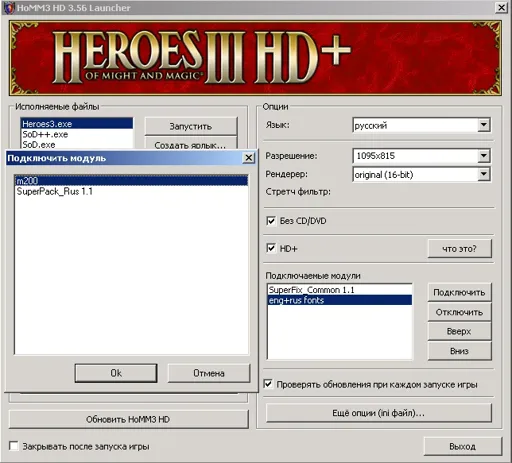This screenshot has height=463, width=512.
Task: Click Отмена to cancel module dialog
Action: tap(209, 373)
